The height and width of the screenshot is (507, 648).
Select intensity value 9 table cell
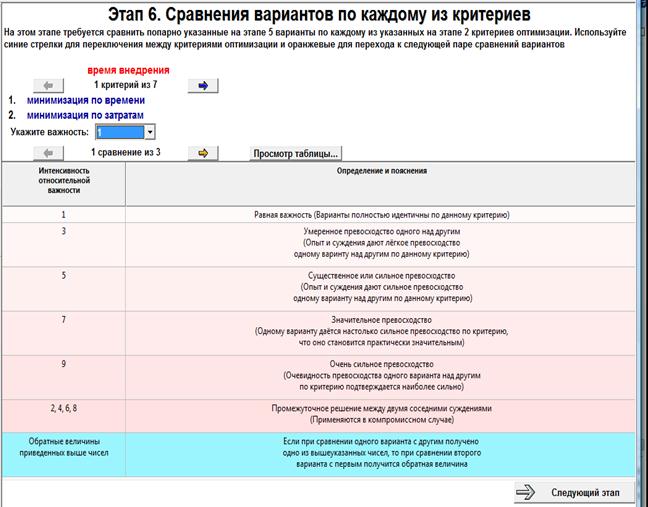64,377
